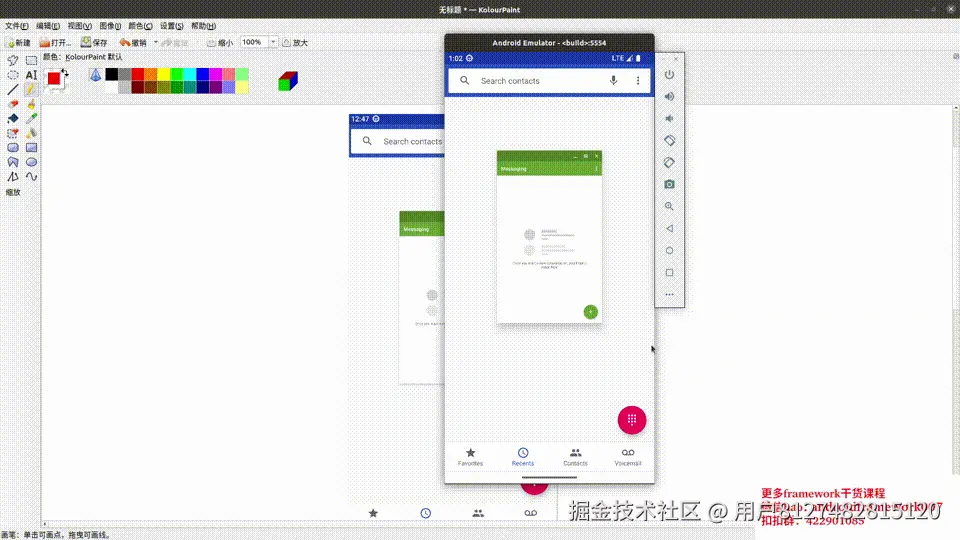
Task: Click the emulator power button
Action: coord(669,74)
